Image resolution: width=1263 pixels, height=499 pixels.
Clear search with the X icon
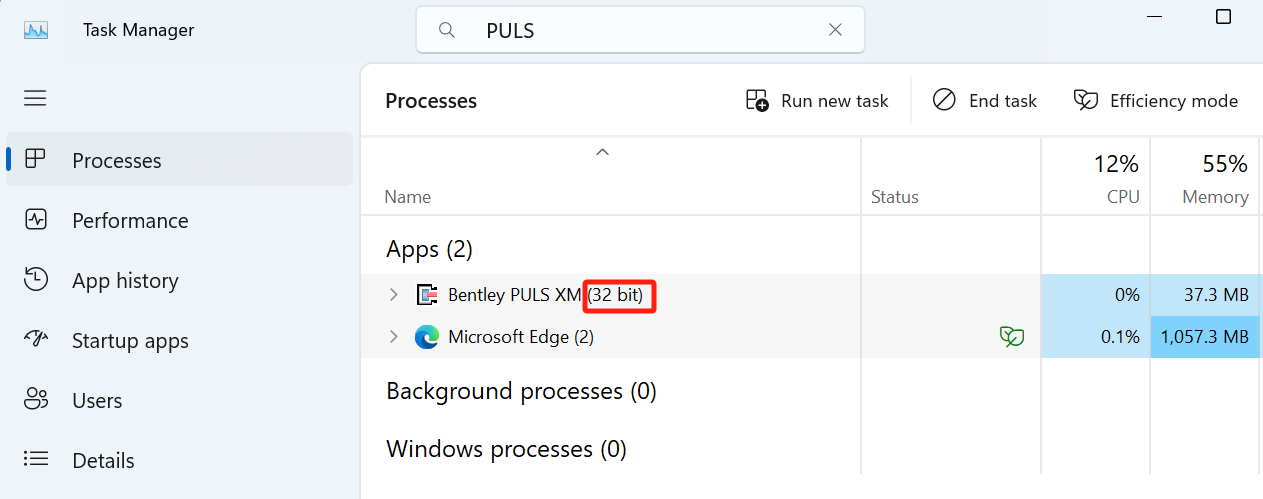(x=835, y=30)
